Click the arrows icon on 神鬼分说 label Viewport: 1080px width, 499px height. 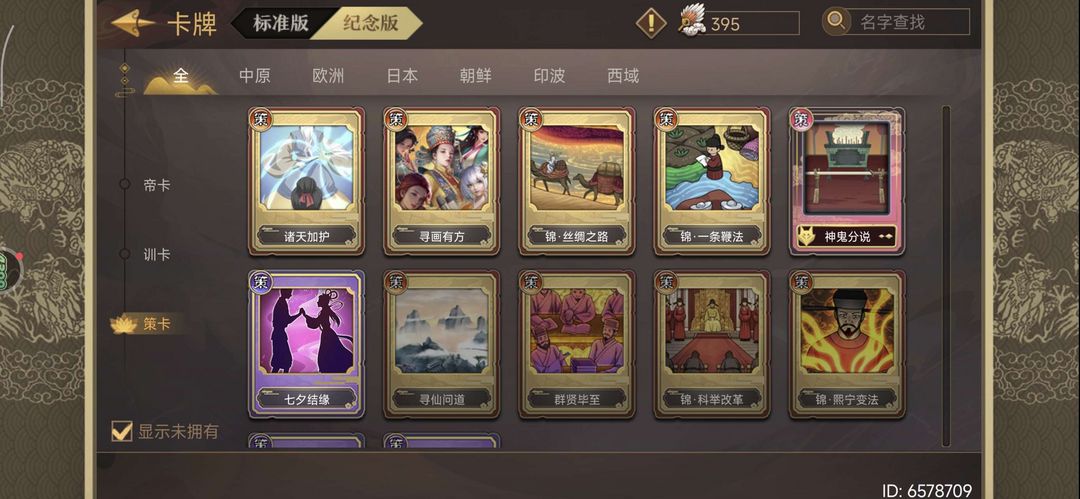tap(886, 237)
